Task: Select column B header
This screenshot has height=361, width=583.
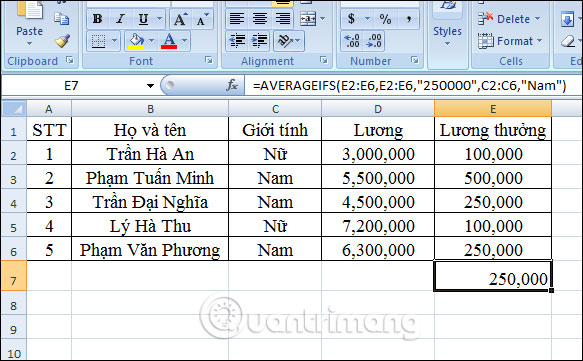Action: (x=150, y=109)
